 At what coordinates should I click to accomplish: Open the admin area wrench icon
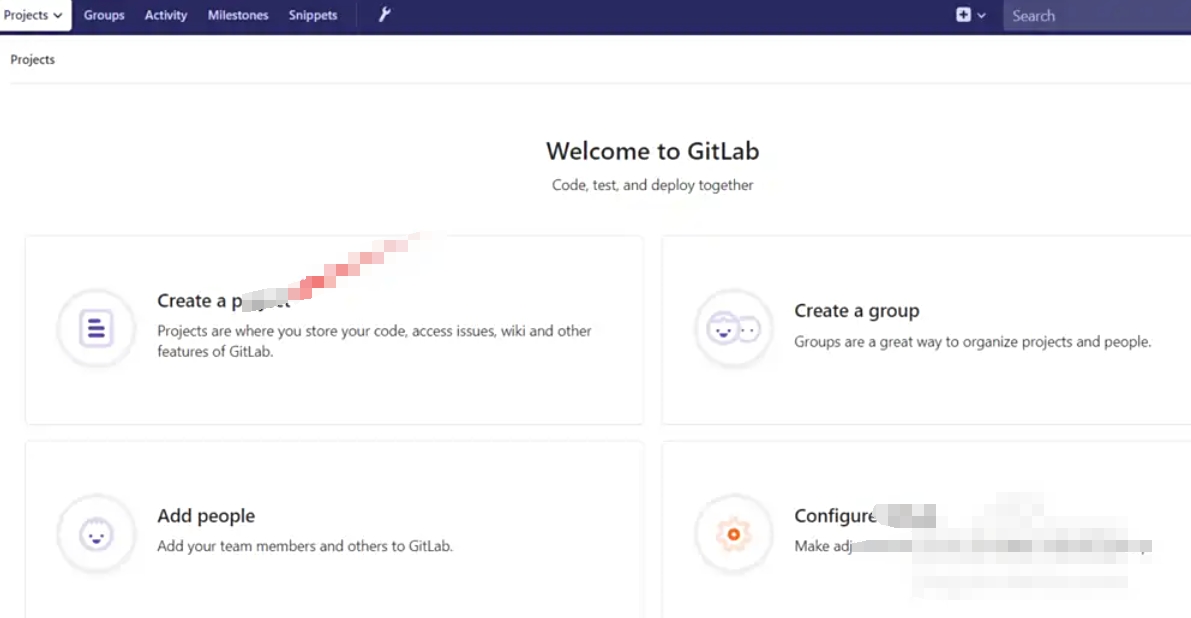click(384, 14)
